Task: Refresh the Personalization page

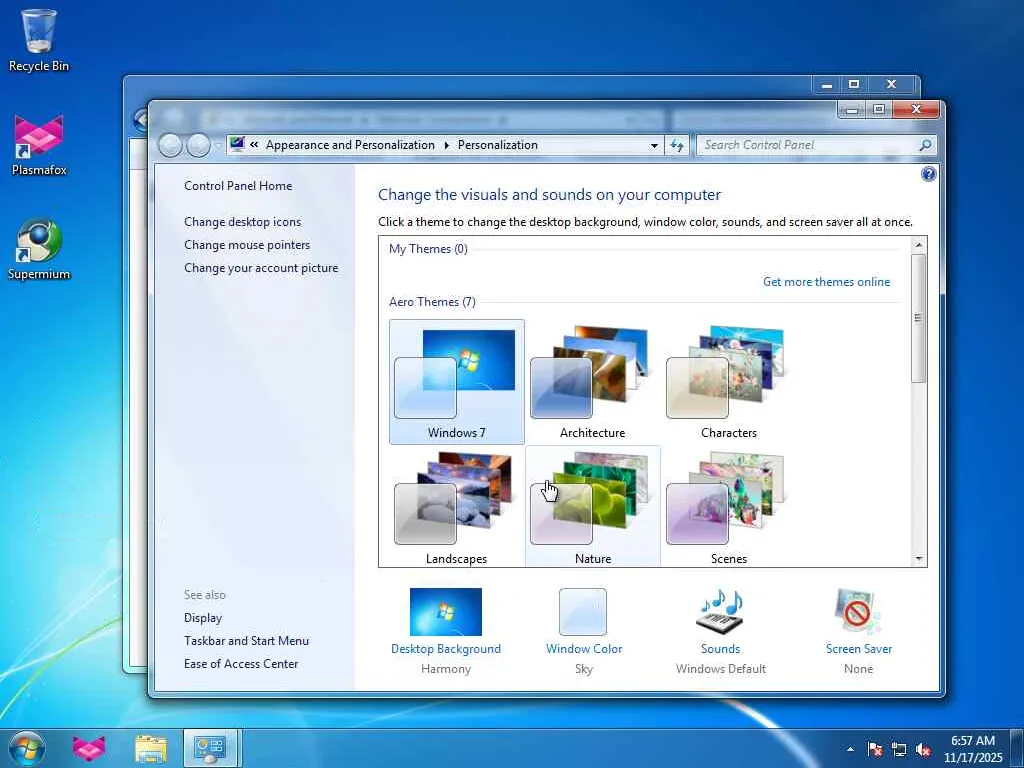Action: click(677, 145)
